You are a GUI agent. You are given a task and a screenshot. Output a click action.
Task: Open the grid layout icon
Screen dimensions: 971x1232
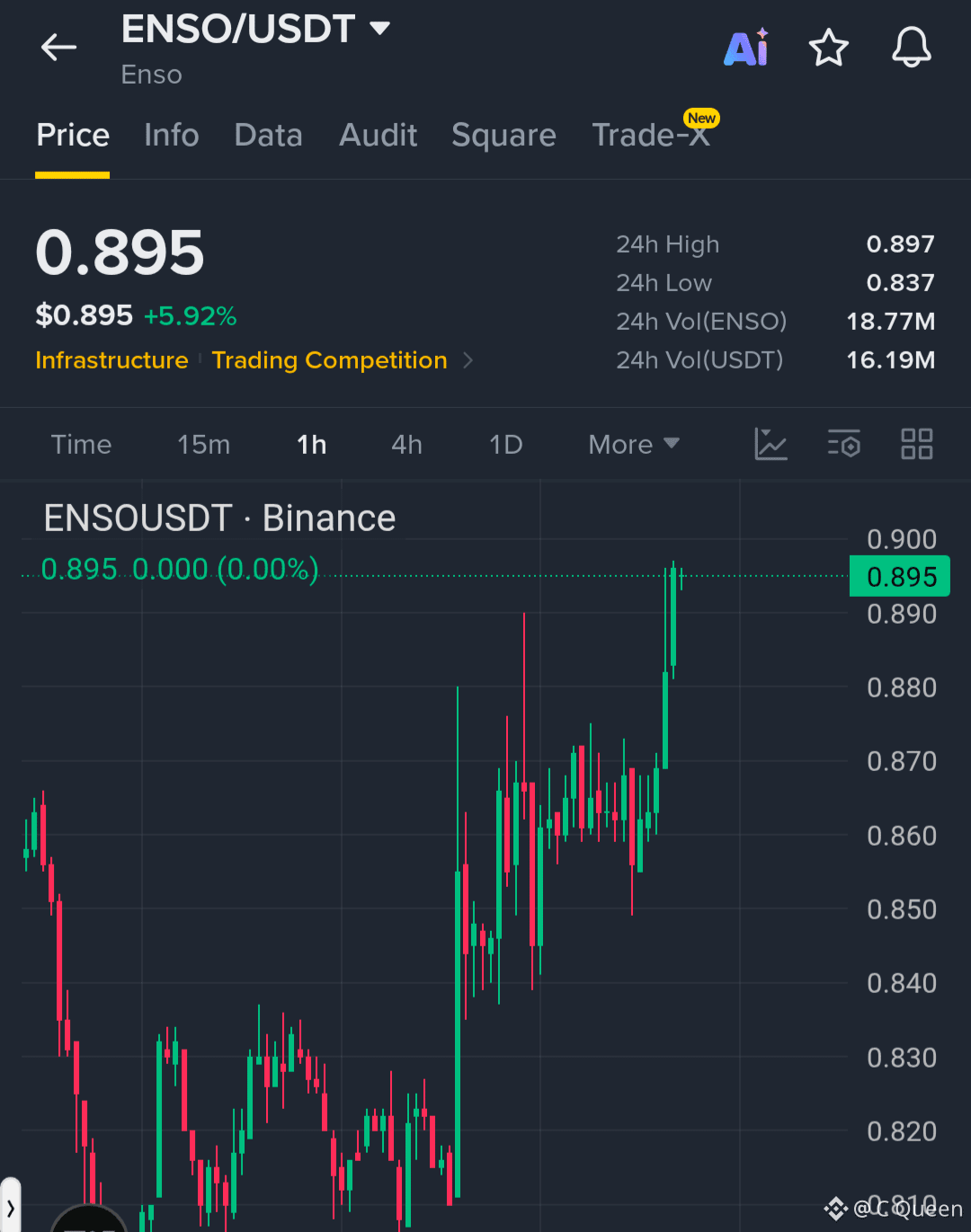click(x=916, y=444)
